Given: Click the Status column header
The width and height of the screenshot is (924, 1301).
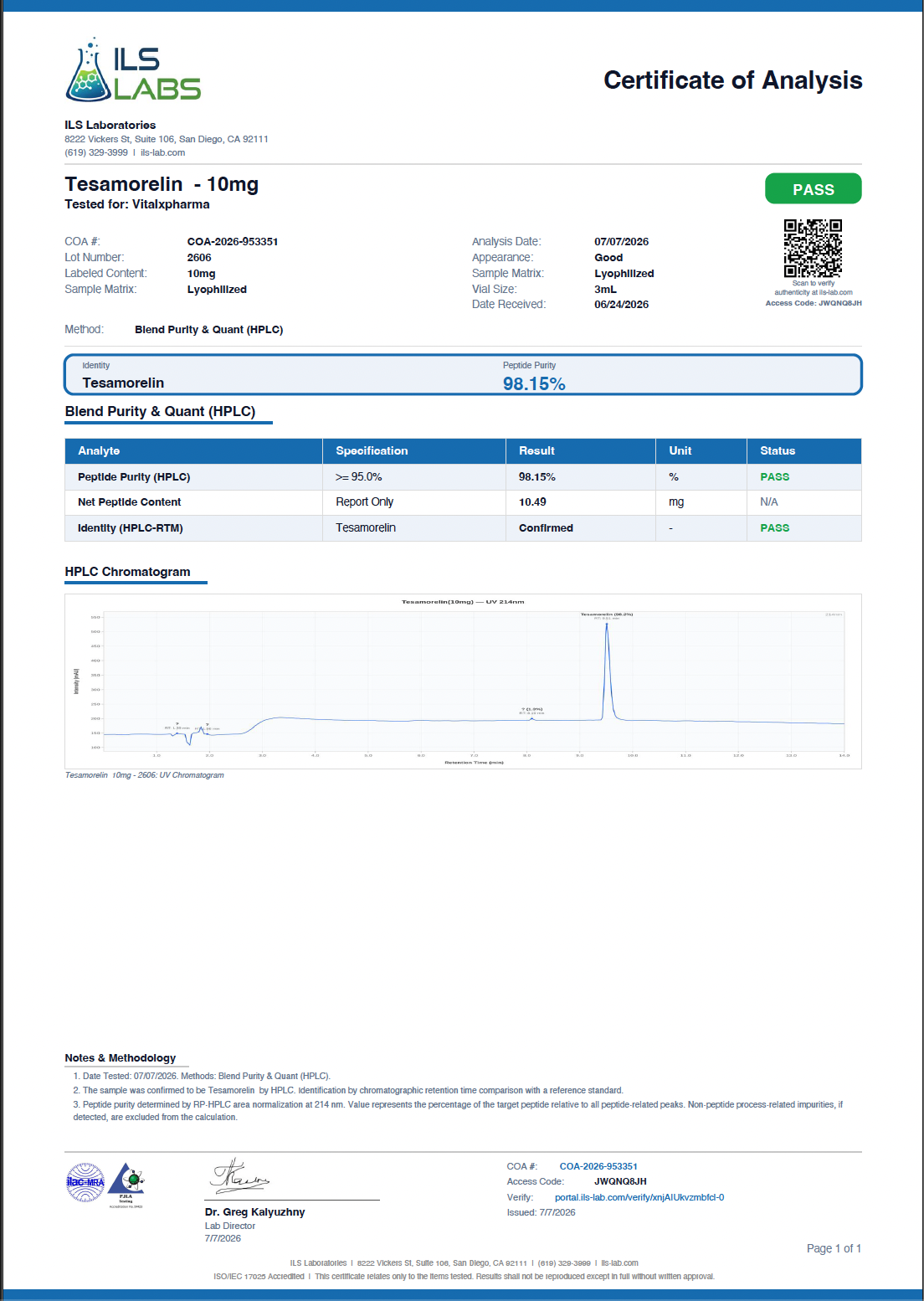Looking at the screenshot, I should [778, 450].
